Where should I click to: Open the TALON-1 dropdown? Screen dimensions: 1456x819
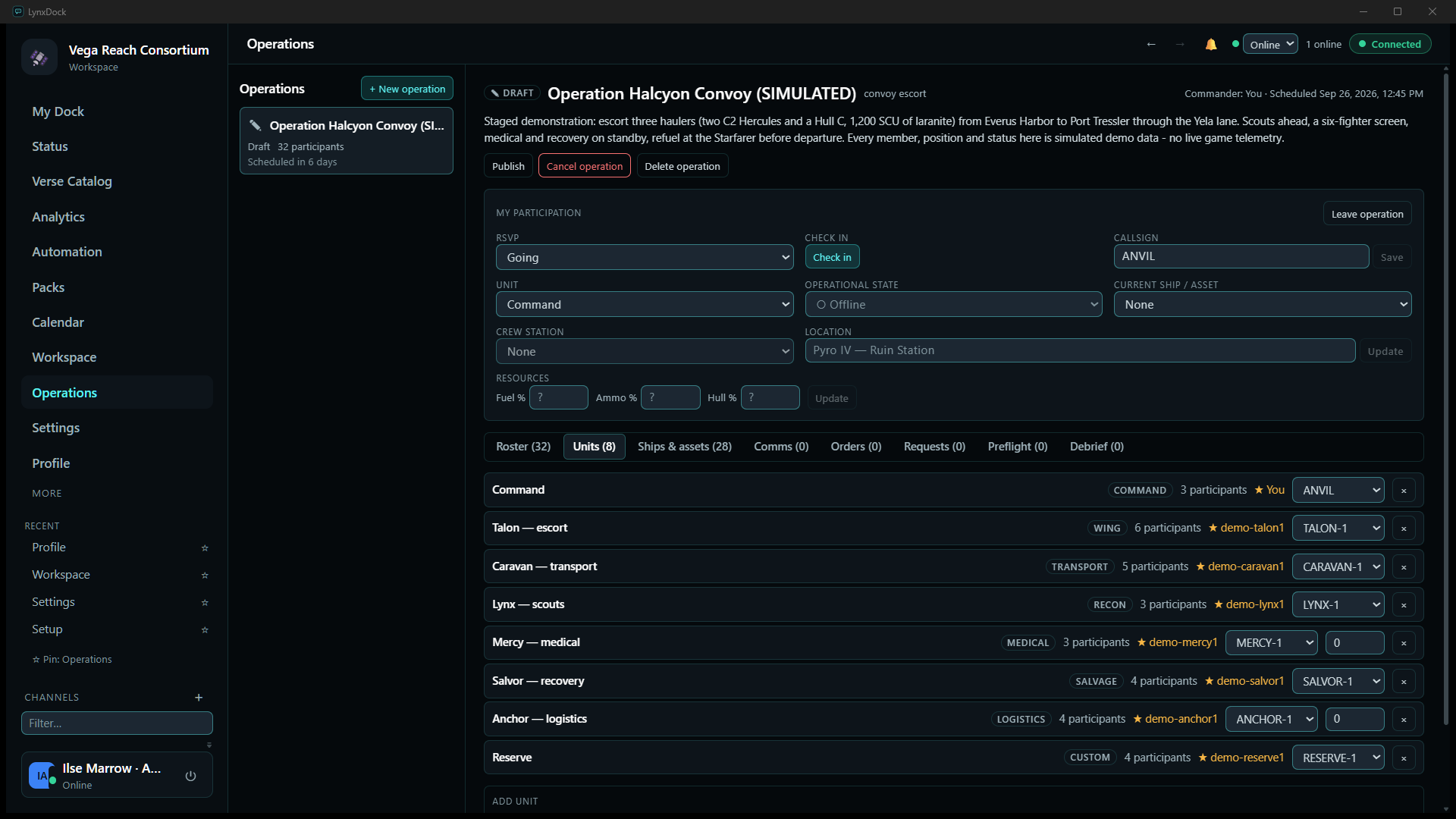point(1338,529)
